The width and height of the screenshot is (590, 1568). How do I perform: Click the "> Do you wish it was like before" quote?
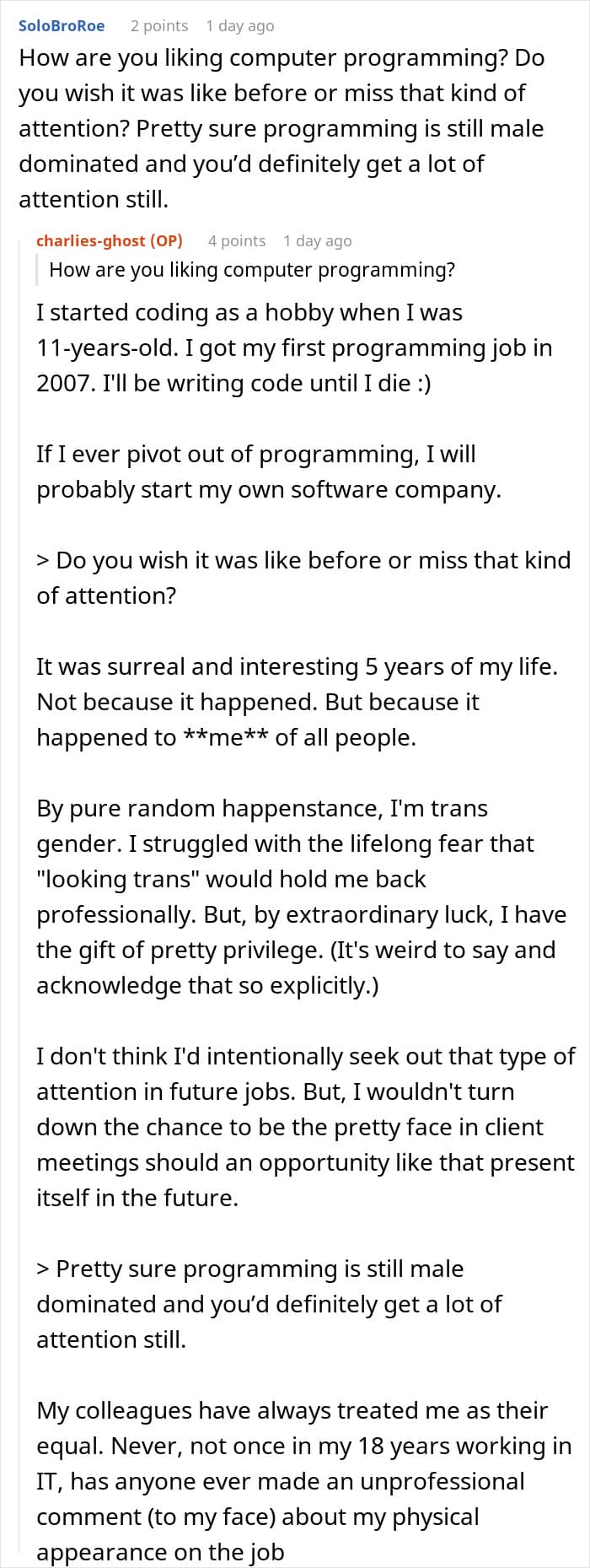coord(303,578)
